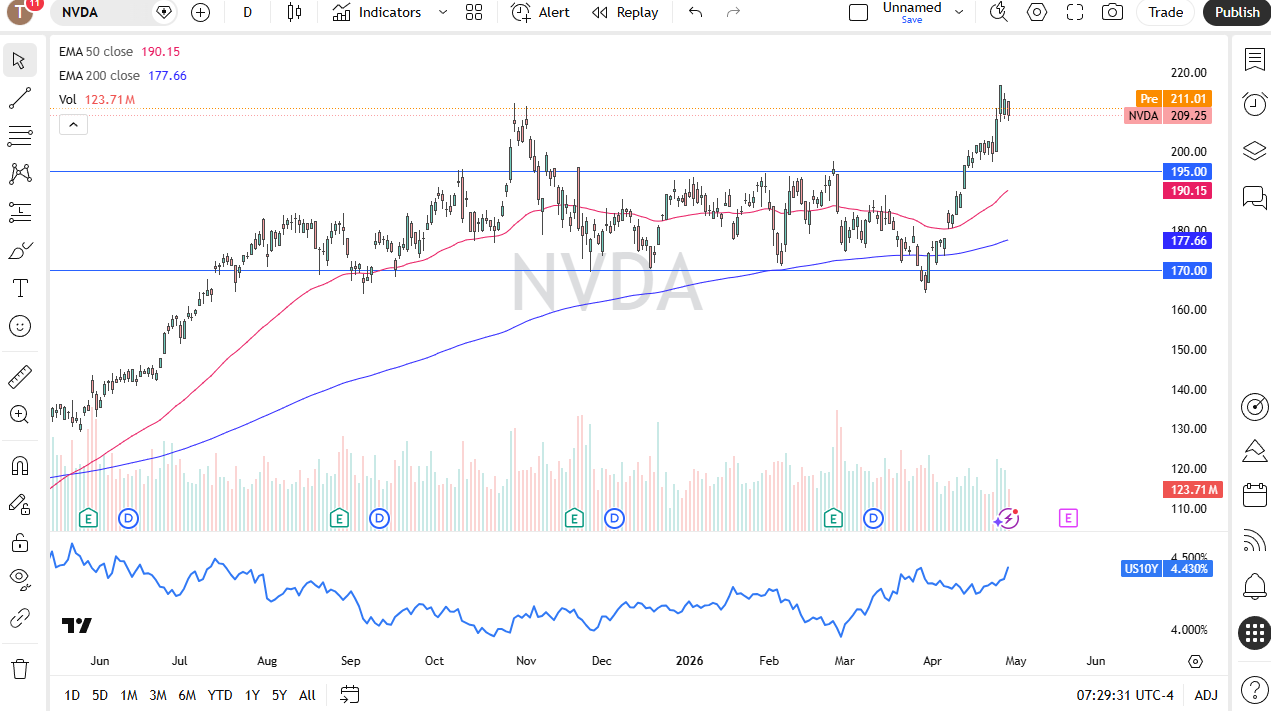The image size is (1271, 711).
Task: Open the apps grid menu
Action: point(1254,633)
